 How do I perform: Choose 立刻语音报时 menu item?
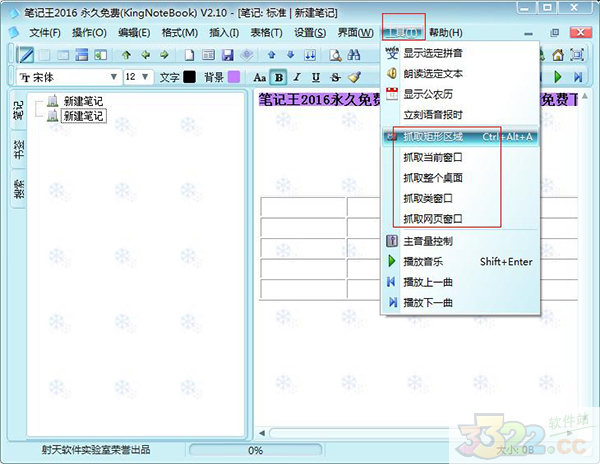pos(461,115)
